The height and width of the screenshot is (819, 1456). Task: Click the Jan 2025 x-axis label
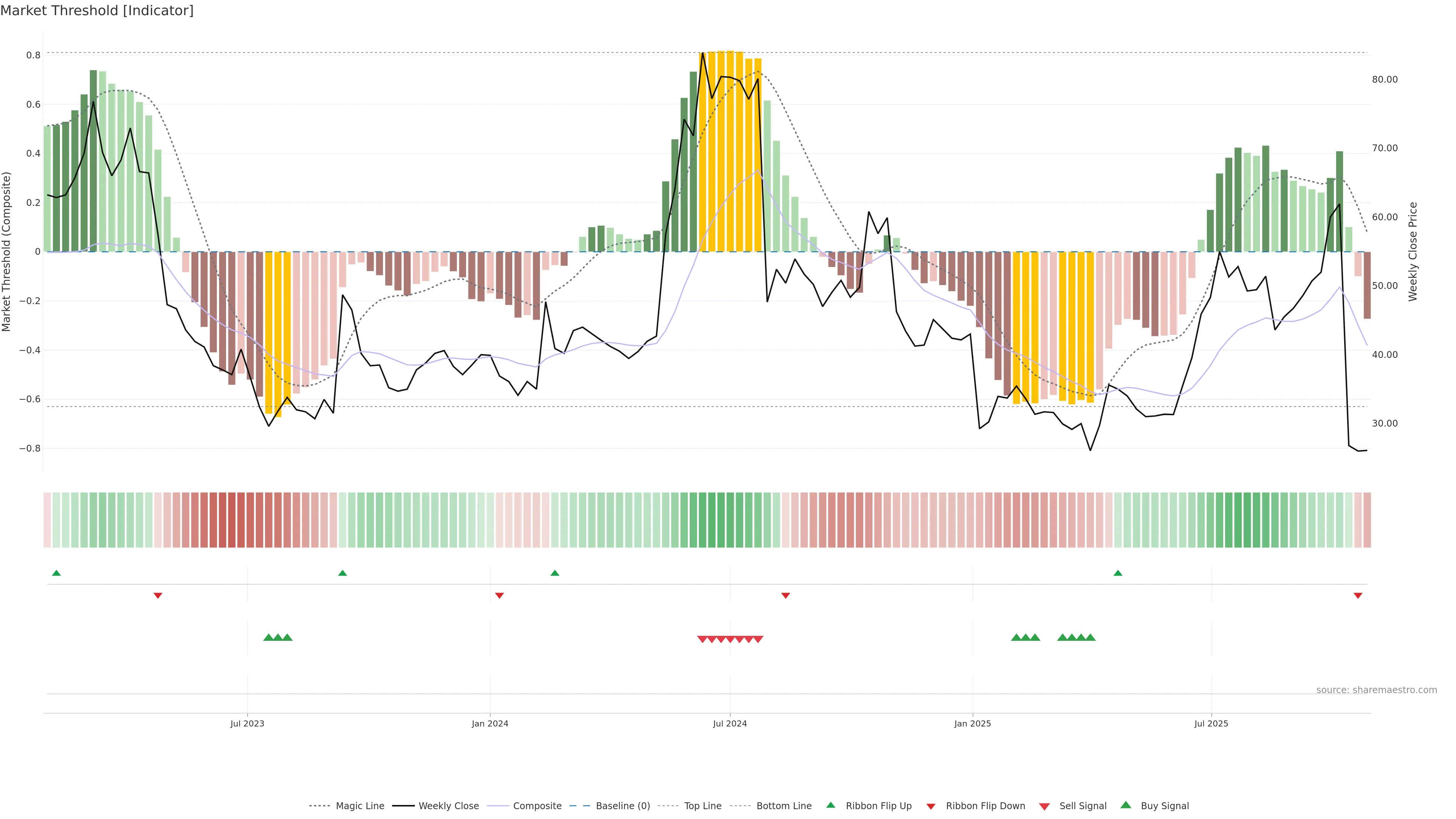coord(972,723)
